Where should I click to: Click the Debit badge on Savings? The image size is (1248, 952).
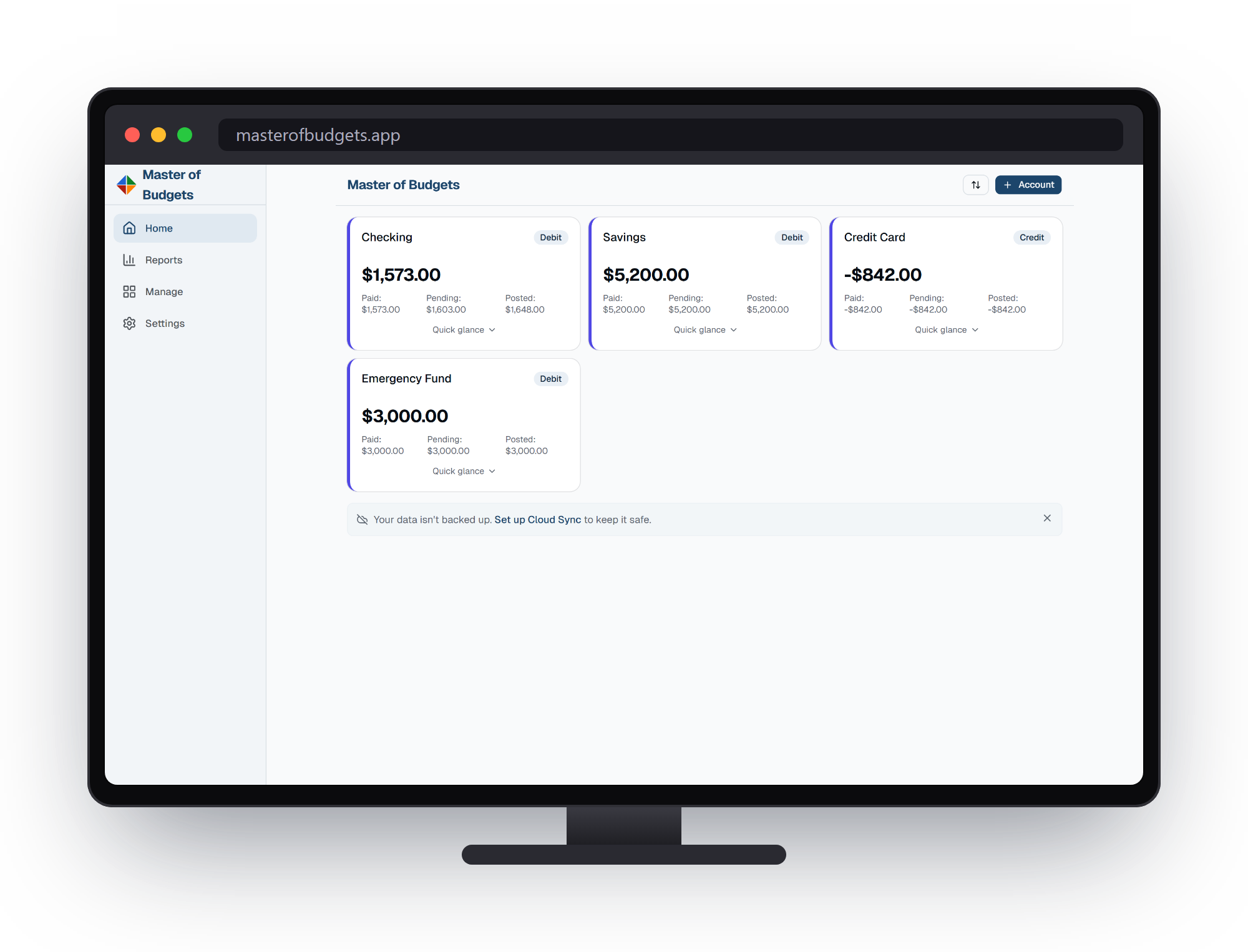792,238
